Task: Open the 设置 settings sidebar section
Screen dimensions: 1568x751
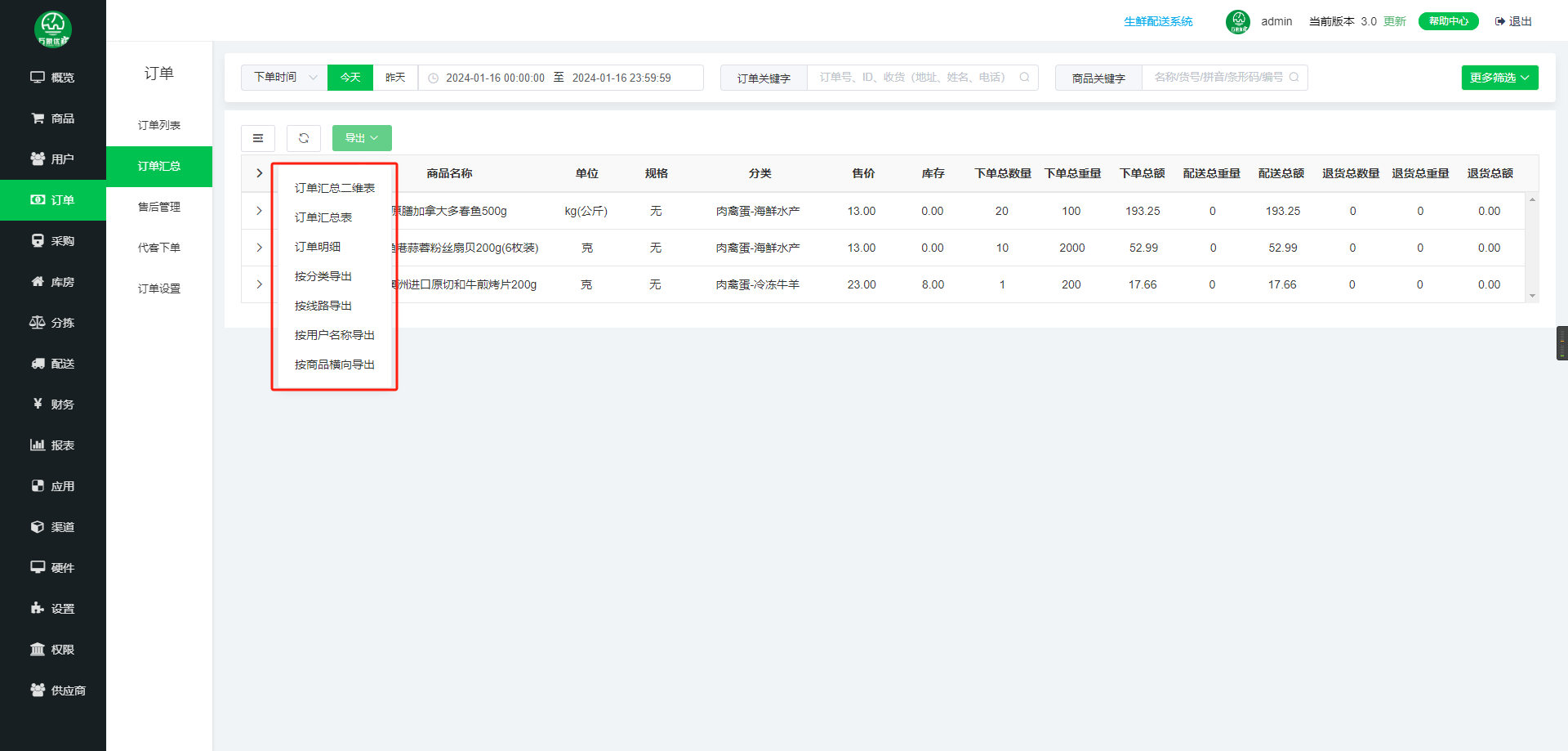Action: [x=53, y=609]
